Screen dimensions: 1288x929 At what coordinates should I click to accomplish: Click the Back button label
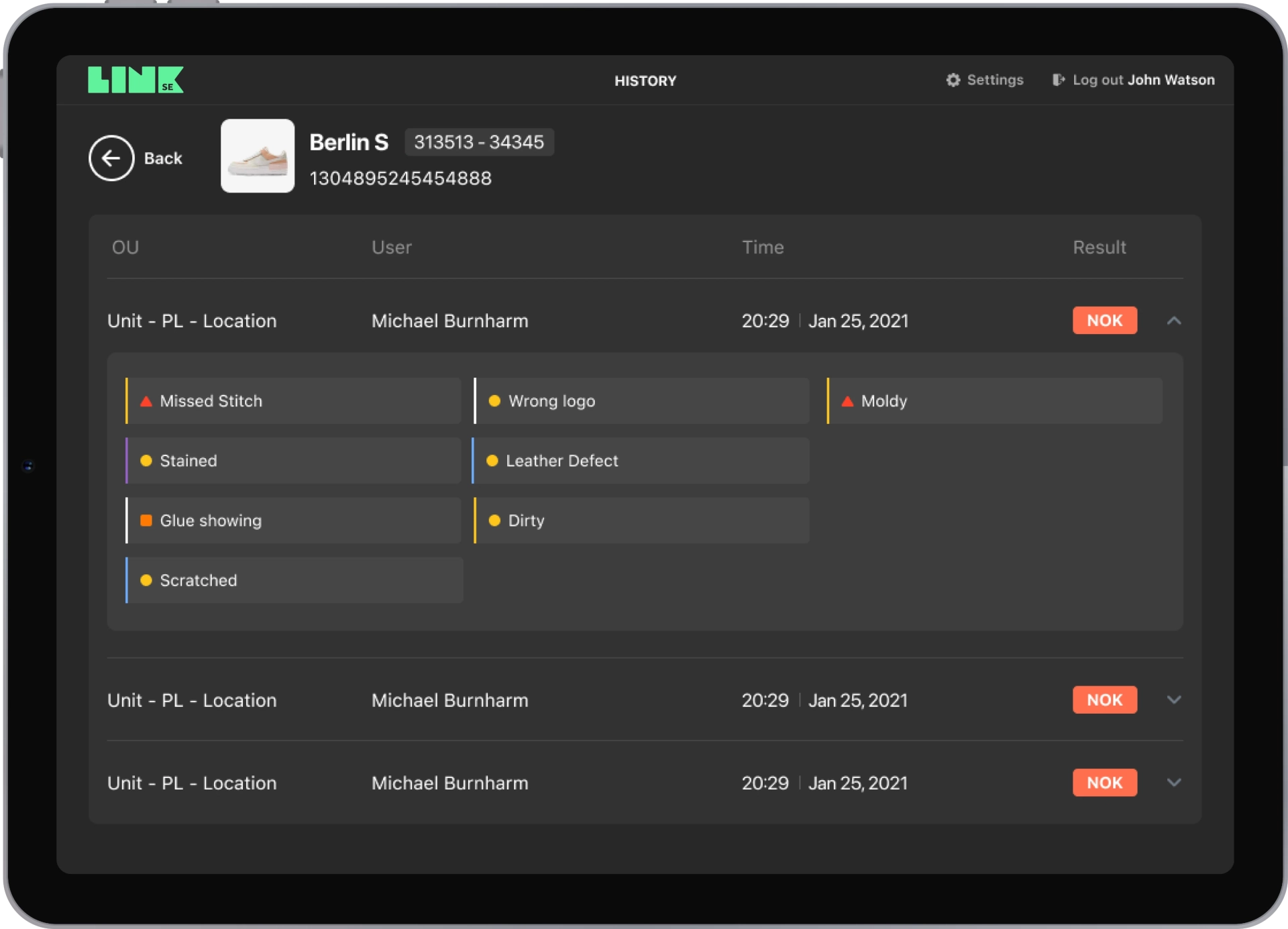(x=163, y=158)
